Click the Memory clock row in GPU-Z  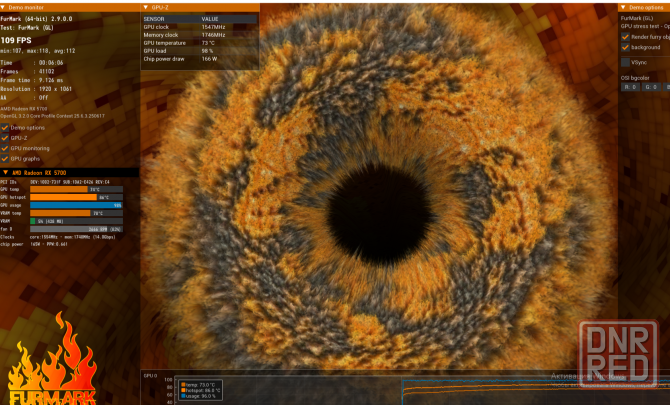200,35
